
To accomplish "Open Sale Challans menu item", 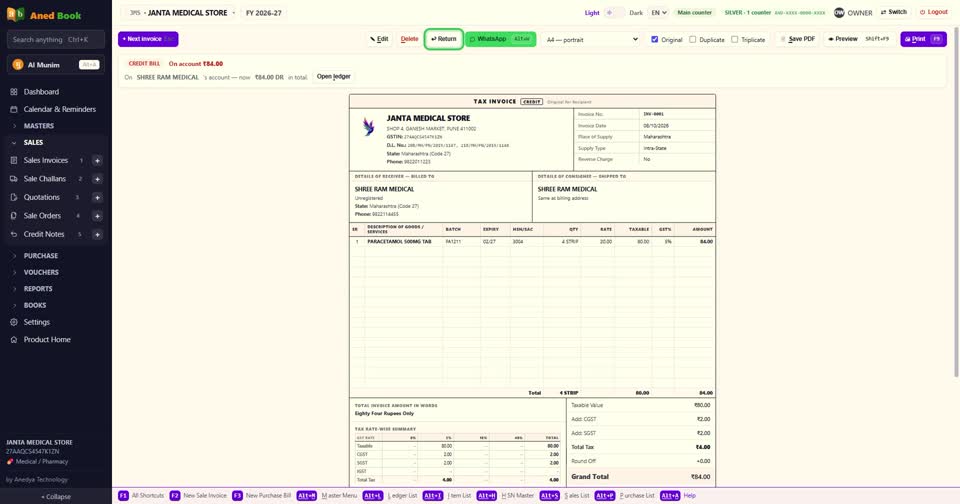I will pyautogui.click(x=45, y=179).
